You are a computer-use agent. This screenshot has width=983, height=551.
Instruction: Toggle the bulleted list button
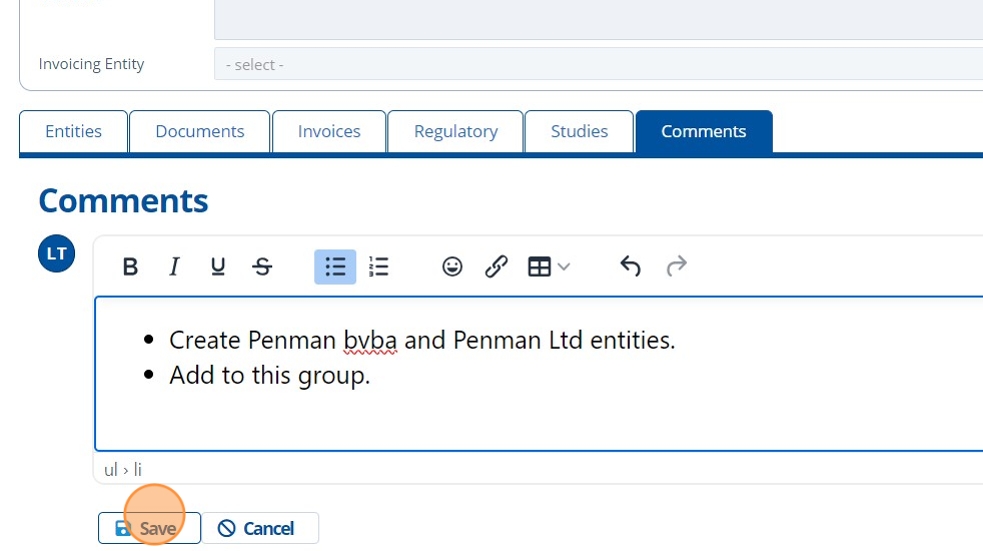pos(335,267)
